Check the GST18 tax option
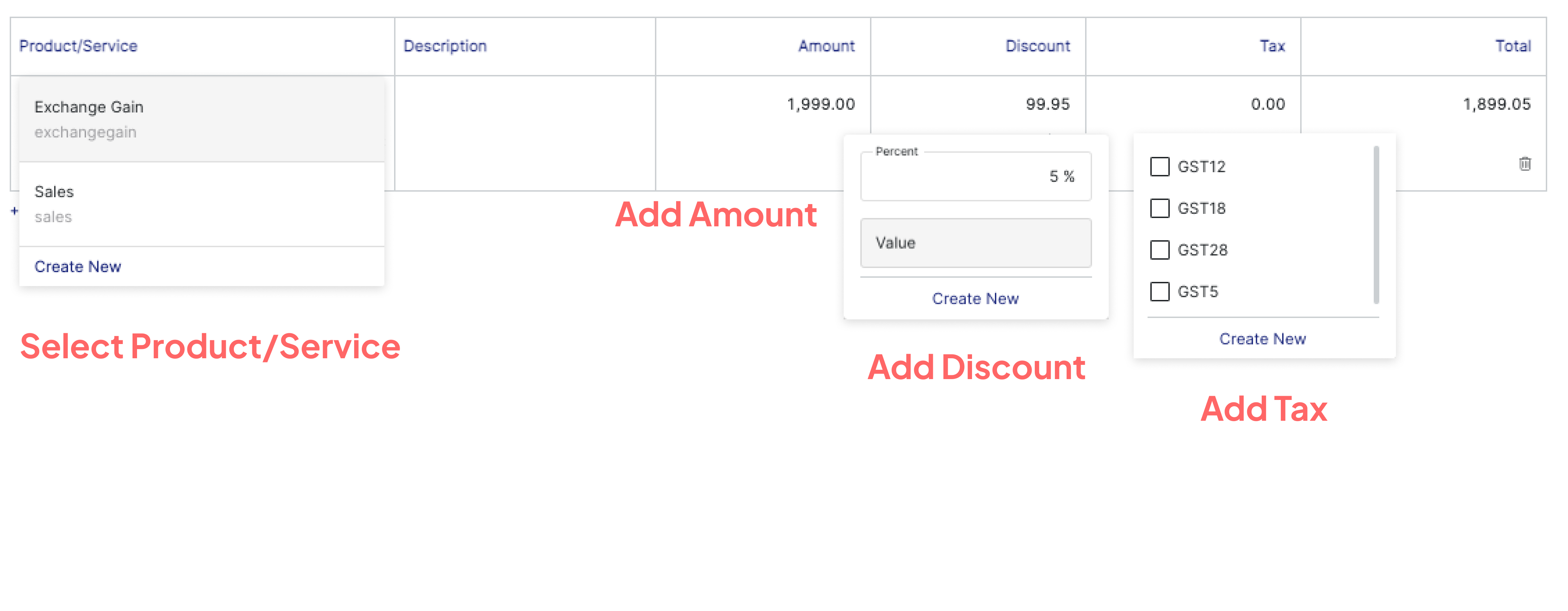 tap(1160, 208)
